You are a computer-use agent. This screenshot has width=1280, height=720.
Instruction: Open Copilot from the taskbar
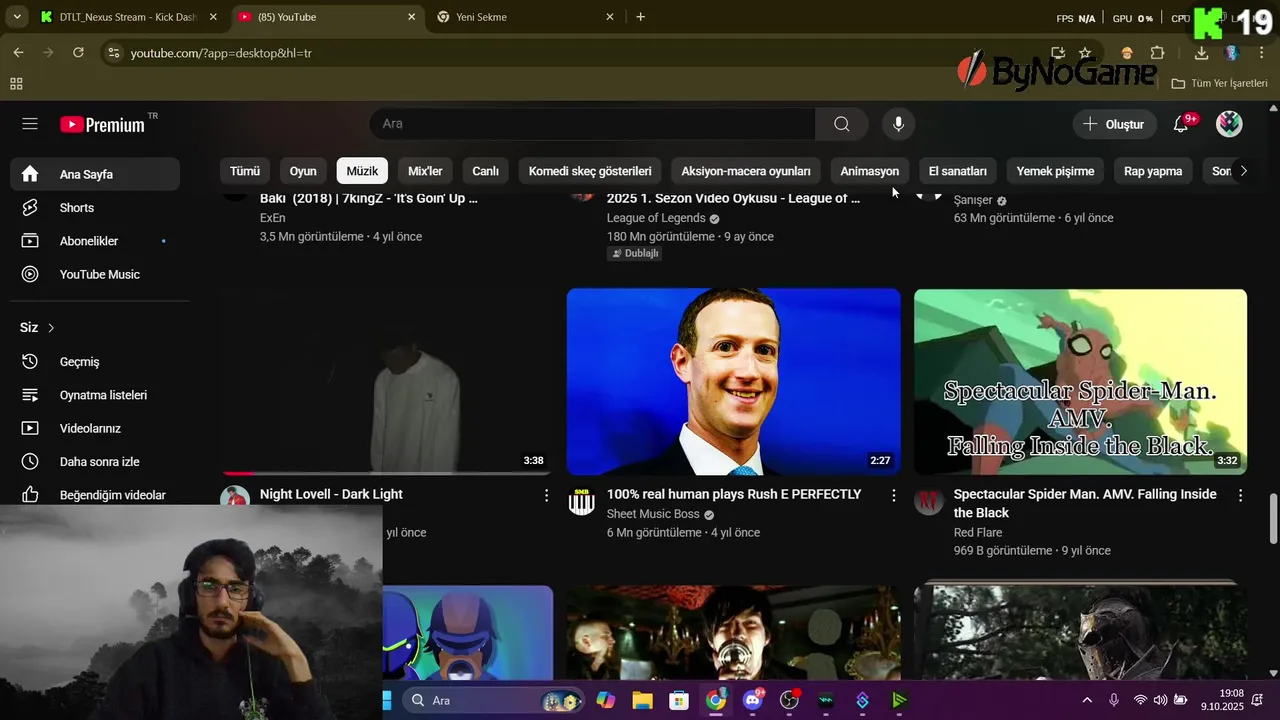[x=606, y=700]
